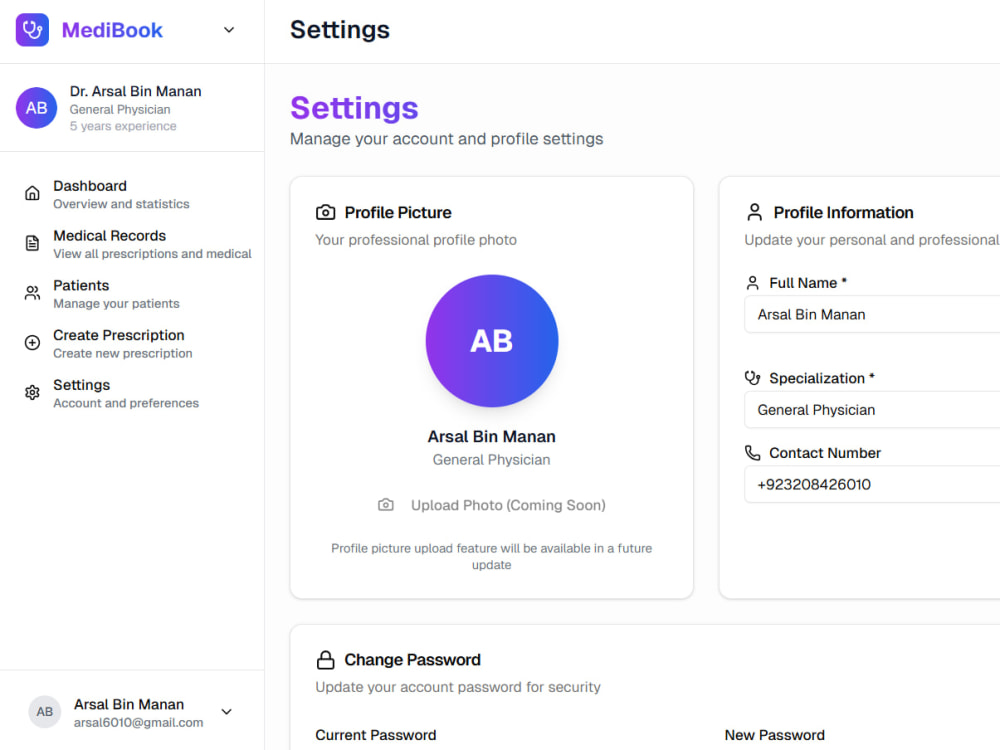Screen dimensions: 1000x750
Task: Go to Dashboard menu item
Action: tap(132, 194)
